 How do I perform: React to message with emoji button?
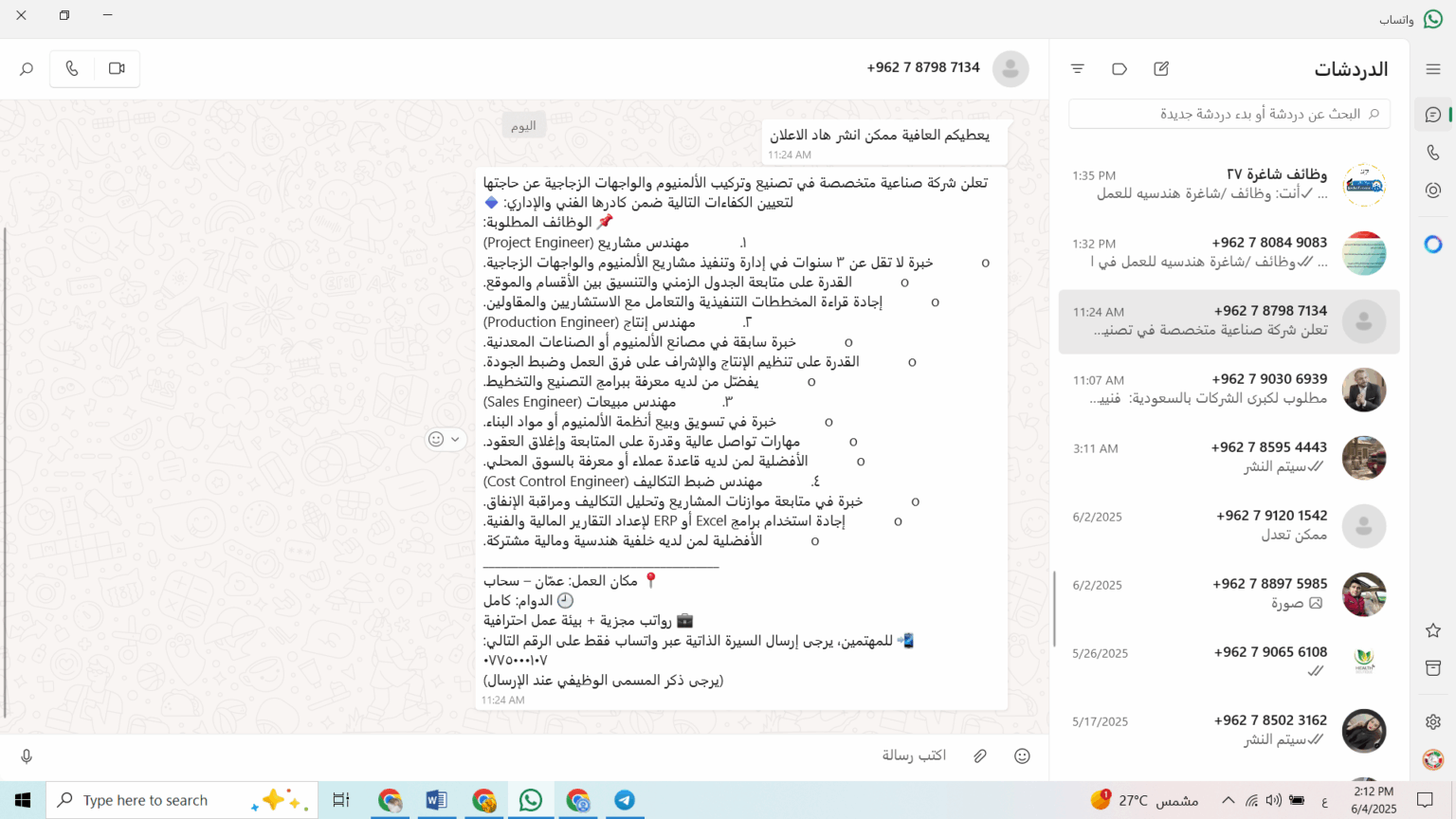click(x=436, y=439)
